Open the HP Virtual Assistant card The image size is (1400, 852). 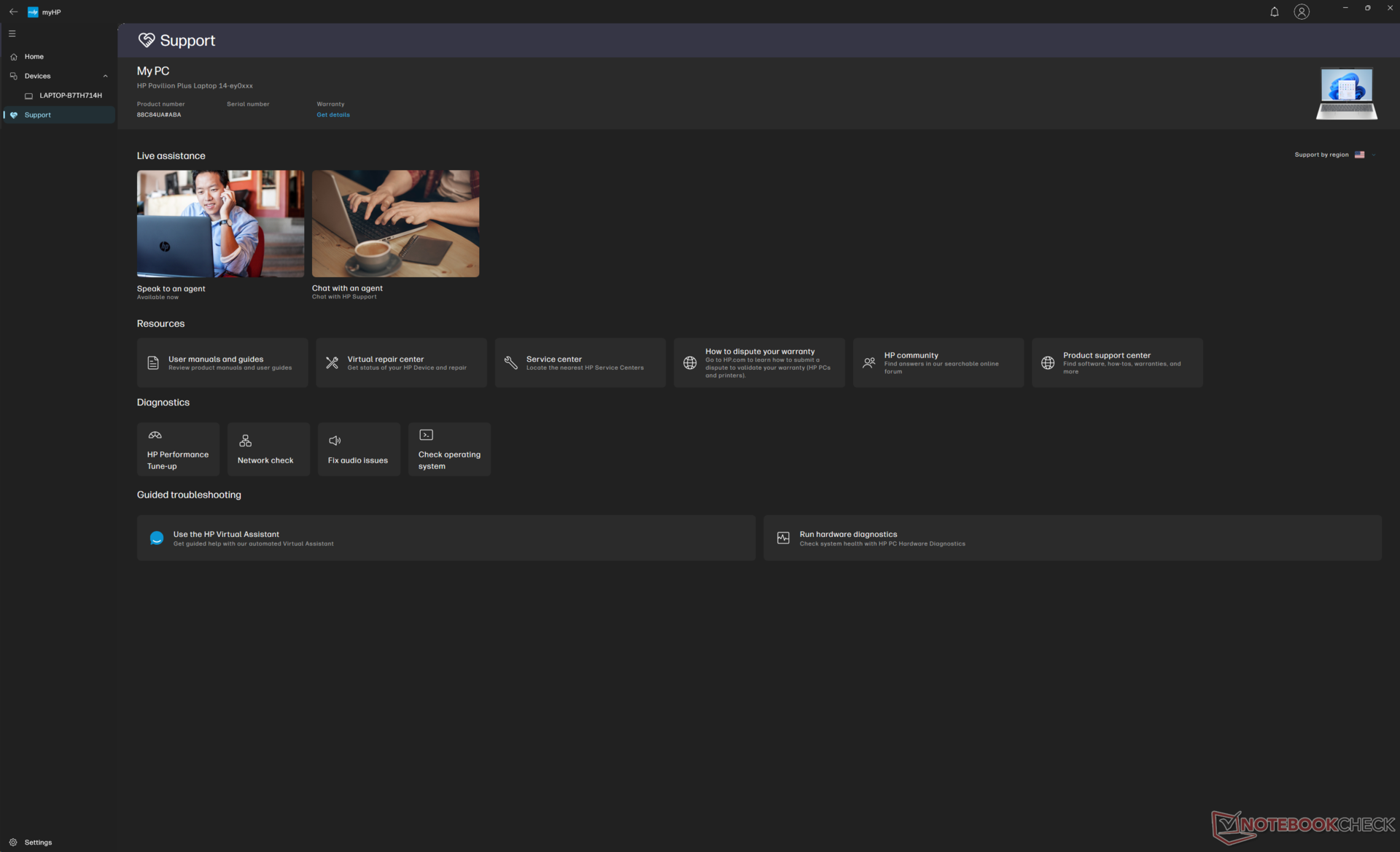[446, 538]
